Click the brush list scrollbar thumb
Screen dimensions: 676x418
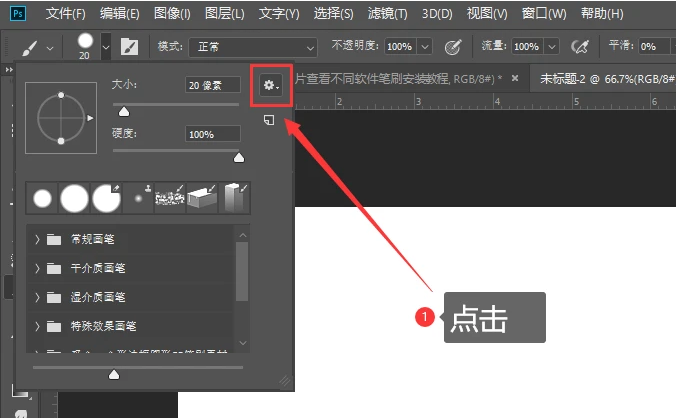tap(242, 271)
